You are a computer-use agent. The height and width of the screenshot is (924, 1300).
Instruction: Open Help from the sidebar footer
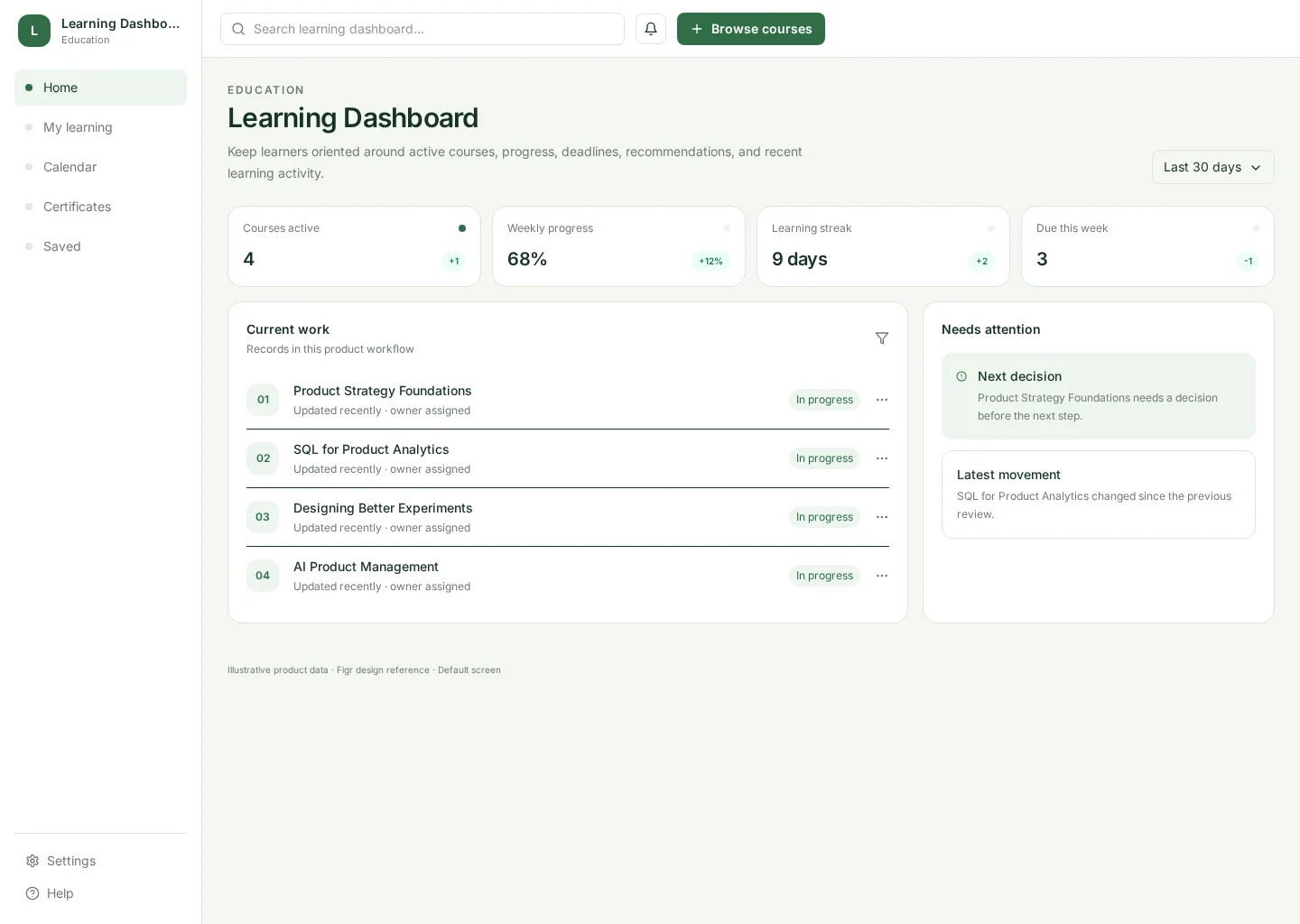click(100, 893)
